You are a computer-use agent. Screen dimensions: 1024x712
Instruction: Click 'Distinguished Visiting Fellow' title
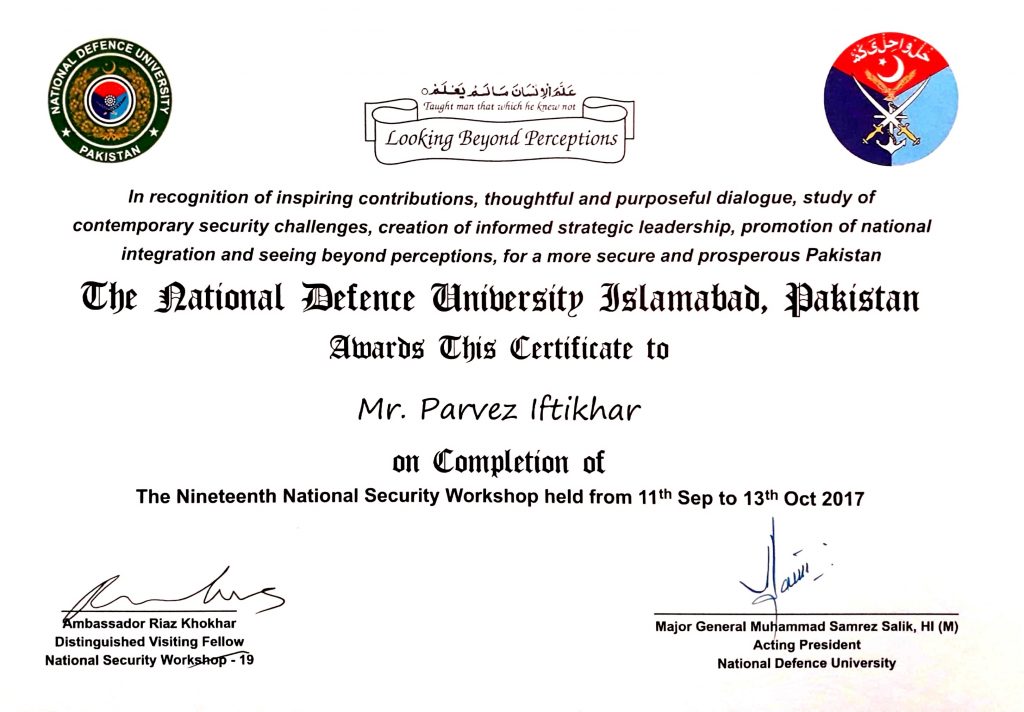[x=149, y=641]
